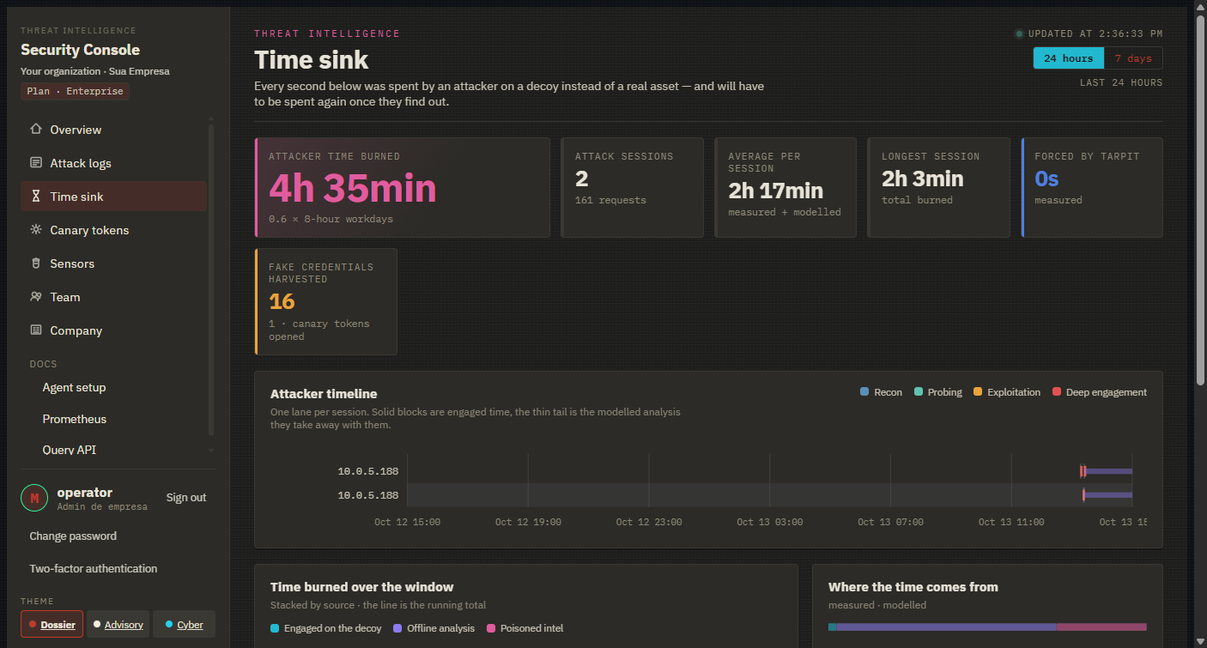Open the Company settings page
This screenshot has width=1207, height=648.
(x=114, y=331)
